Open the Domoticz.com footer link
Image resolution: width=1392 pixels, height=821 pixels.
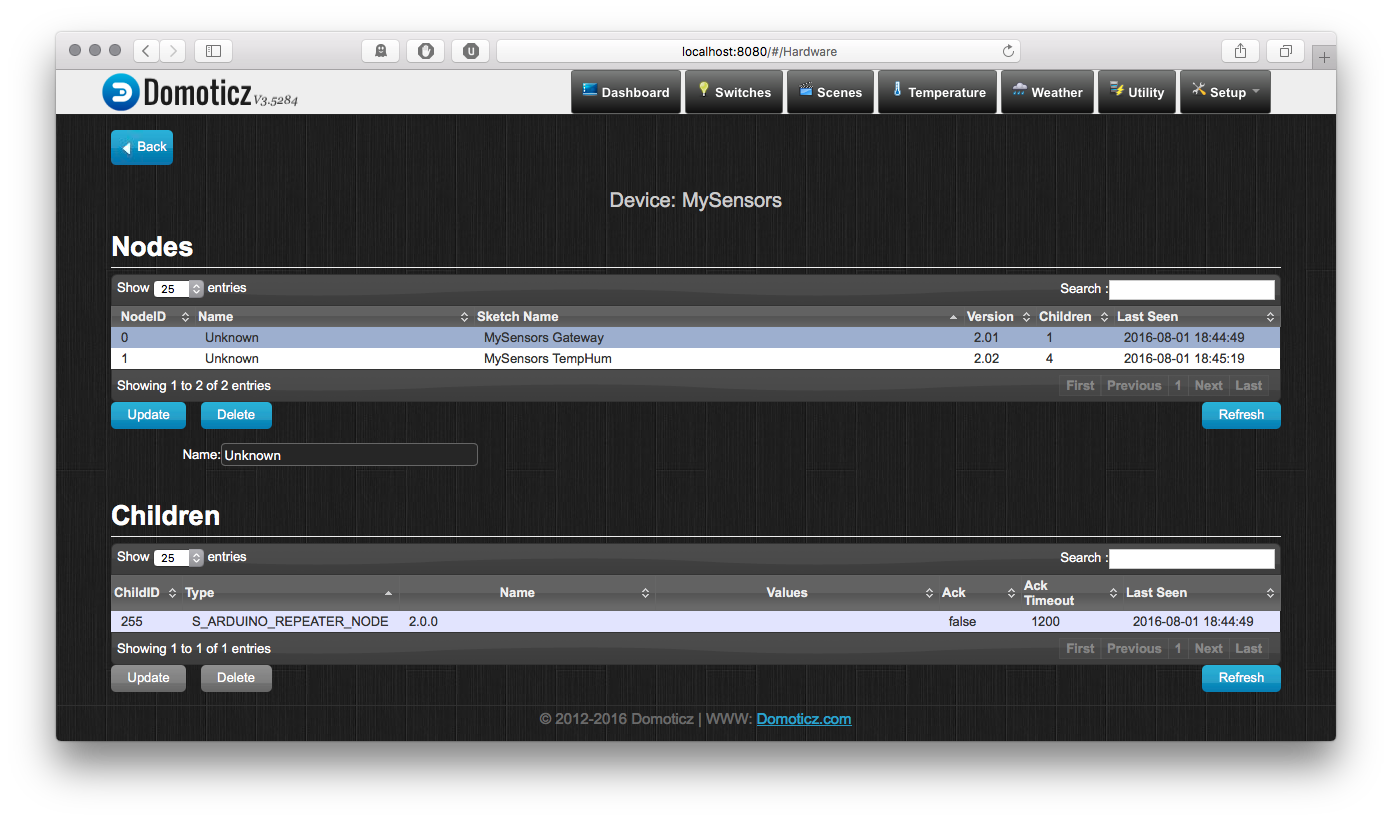[804, 719]
